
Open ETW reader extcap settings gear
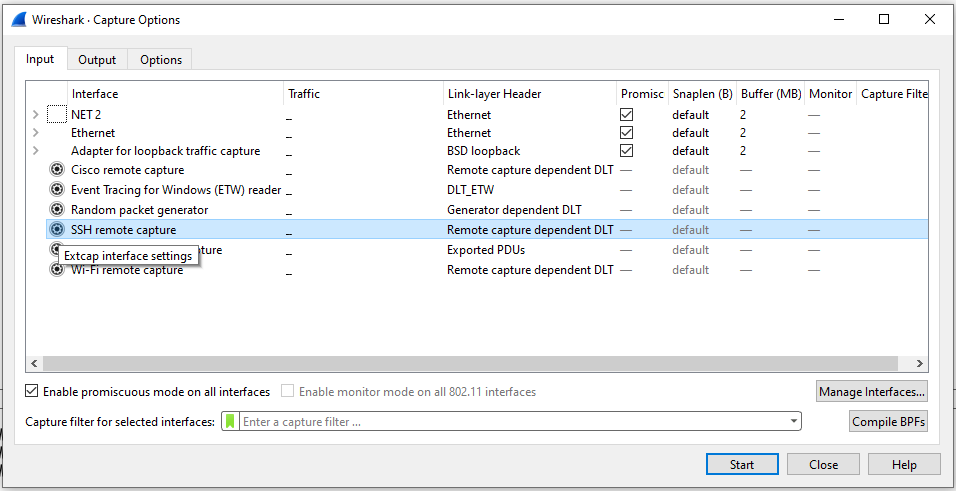57,190
